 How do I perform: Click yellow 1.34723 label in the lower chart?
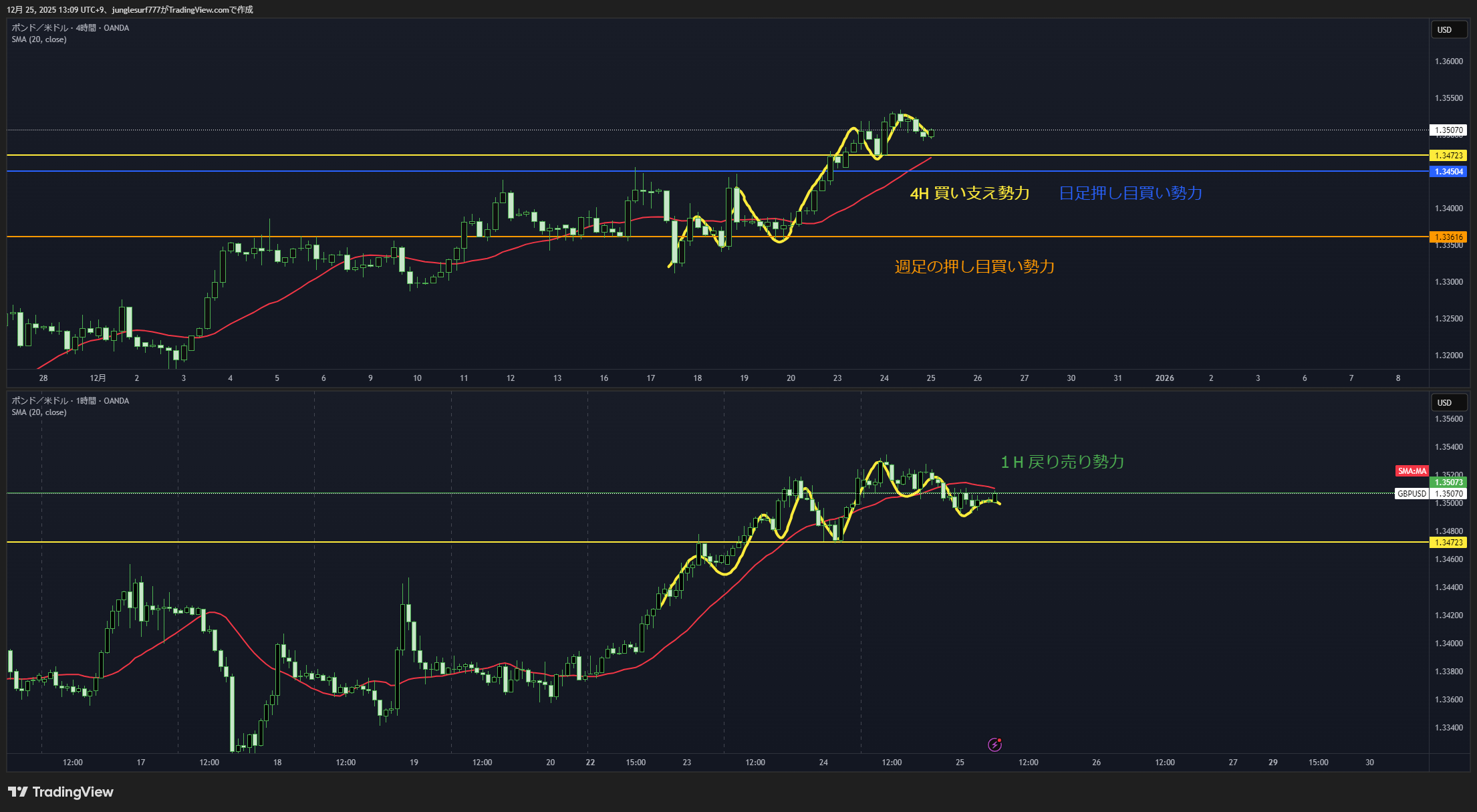(x=1448, y=543)
